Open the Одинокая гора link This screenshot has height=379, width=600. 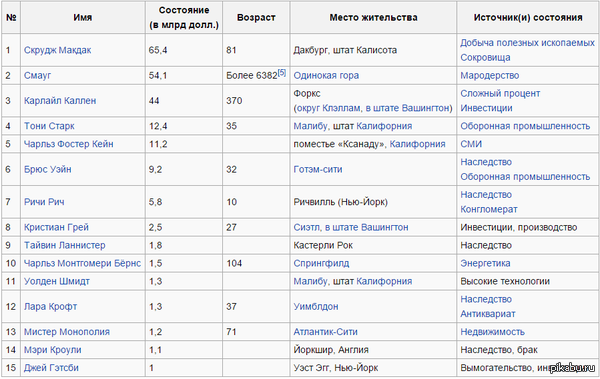coord(326,75)
